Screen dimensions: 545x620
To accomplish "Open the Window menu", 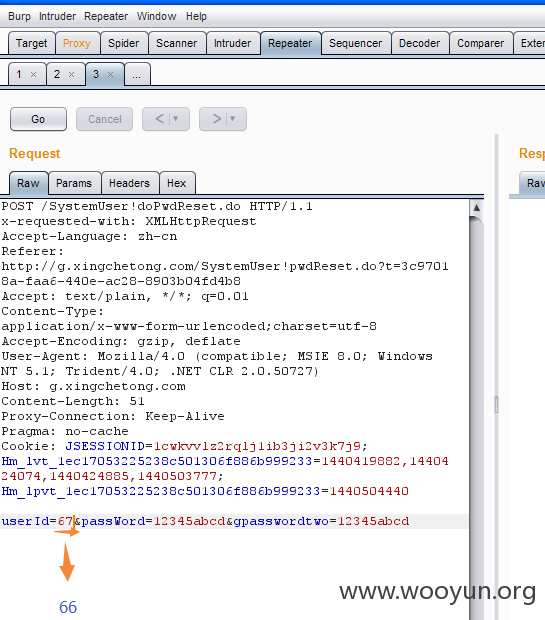I will tap(157, 17).
